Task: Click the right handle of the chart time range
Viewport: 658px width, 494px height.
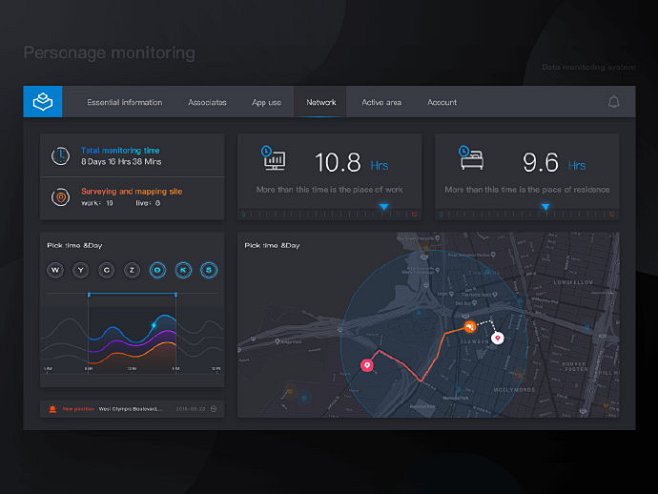Action: point(175,295)
